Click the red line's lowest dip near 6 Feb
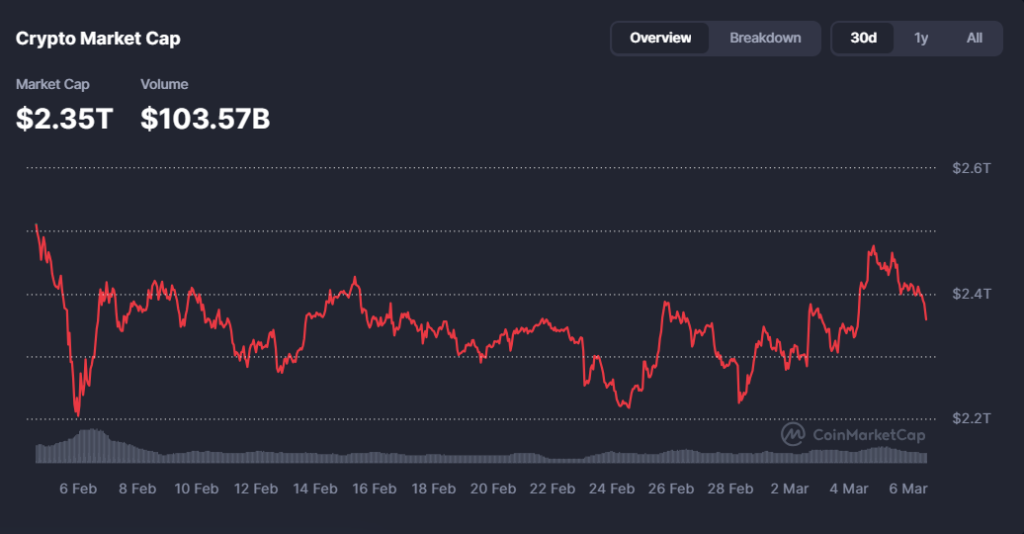 [77, 414]
